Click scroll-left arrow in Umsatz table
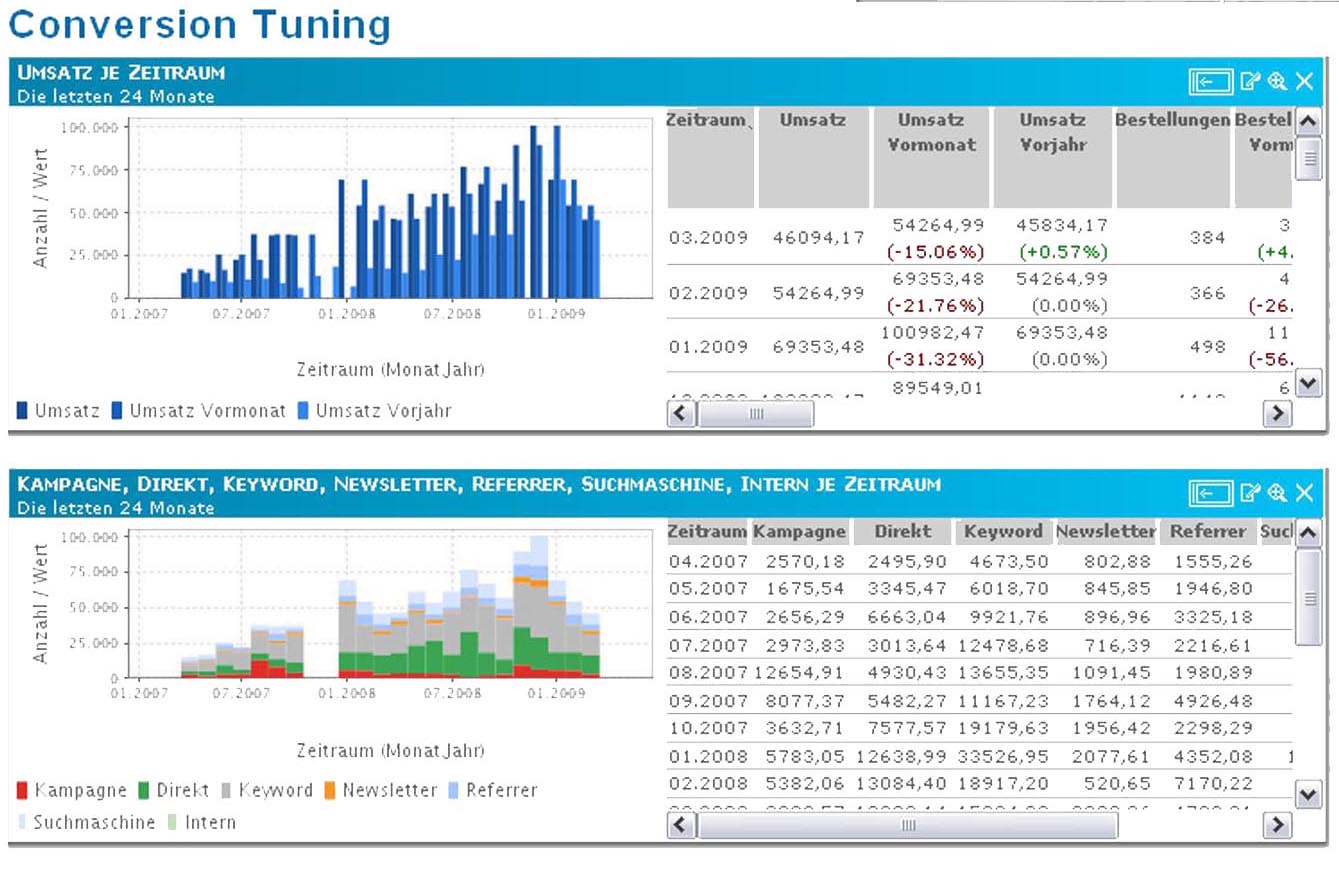This screenshot has width=1339, height=869. (681, 413)
